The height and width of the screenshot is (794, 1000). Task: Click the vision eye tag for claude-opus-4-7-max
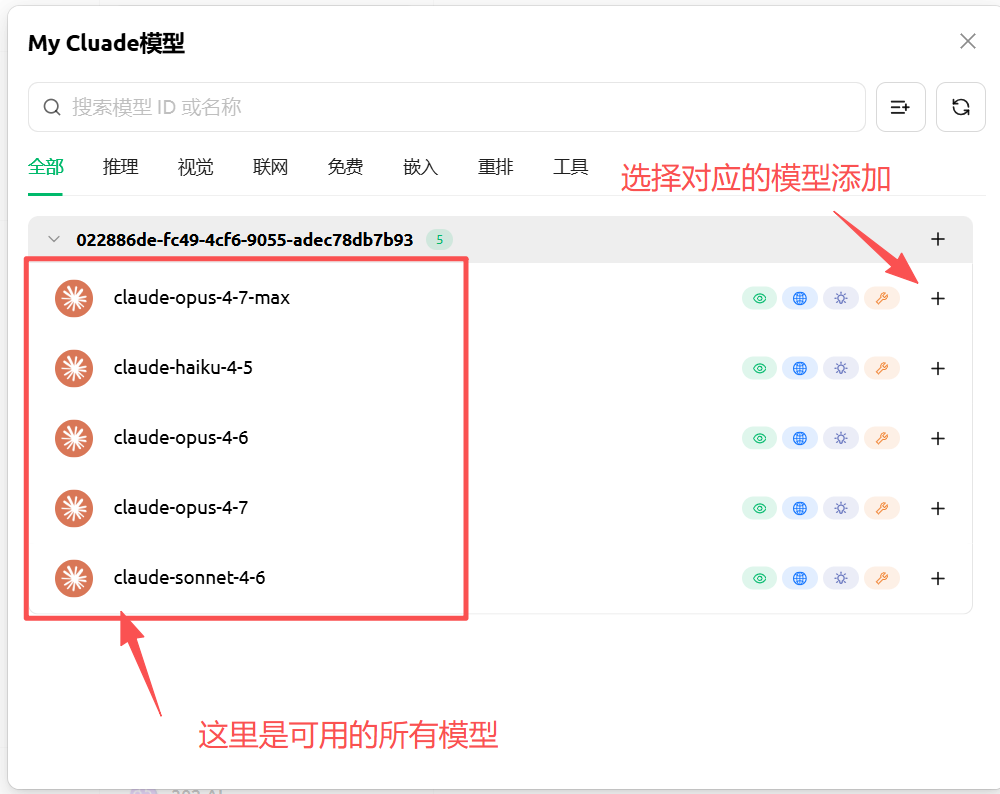click(x=760, y=298)
